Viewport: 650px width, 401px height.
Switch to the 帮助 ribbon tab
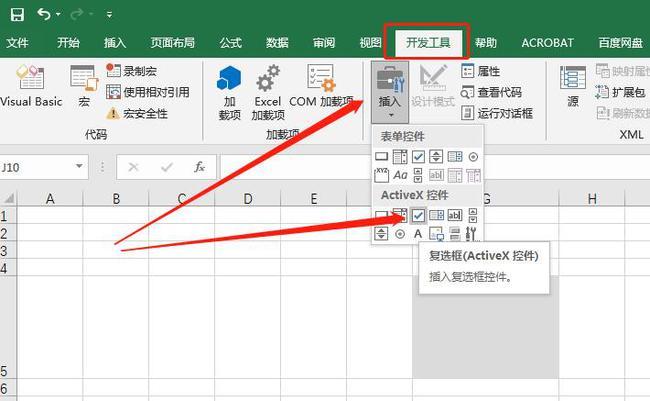pos(486,43)
